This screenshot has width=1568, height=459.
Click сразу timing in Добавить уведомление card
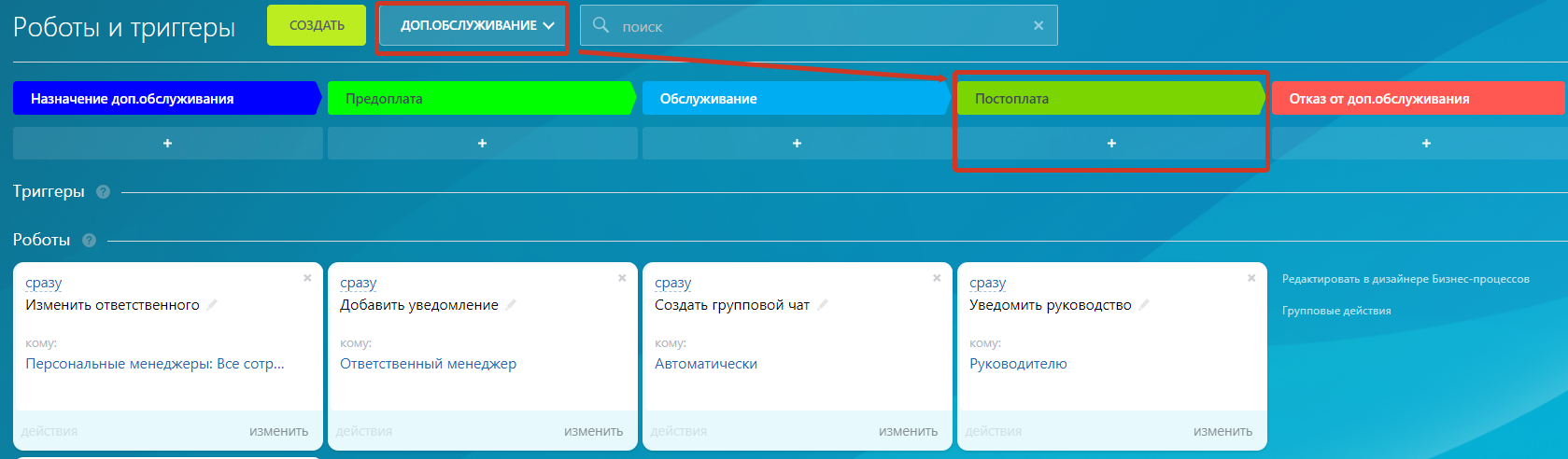click(358, 283)
